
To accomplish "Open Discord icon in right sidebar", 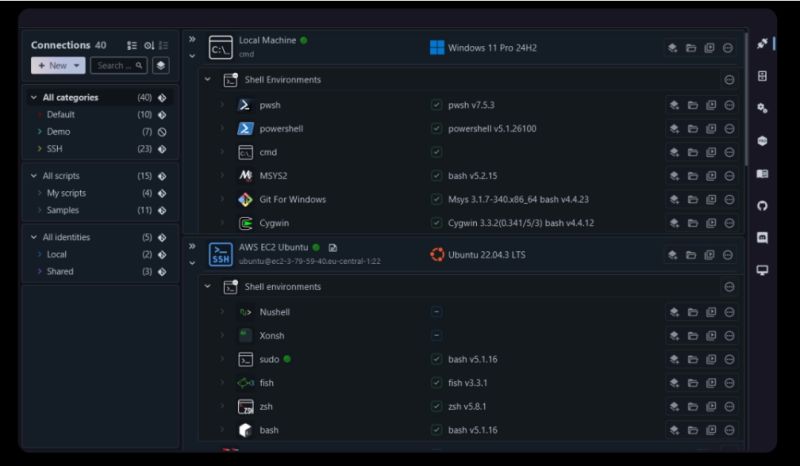I will click(x=762, y=238).
